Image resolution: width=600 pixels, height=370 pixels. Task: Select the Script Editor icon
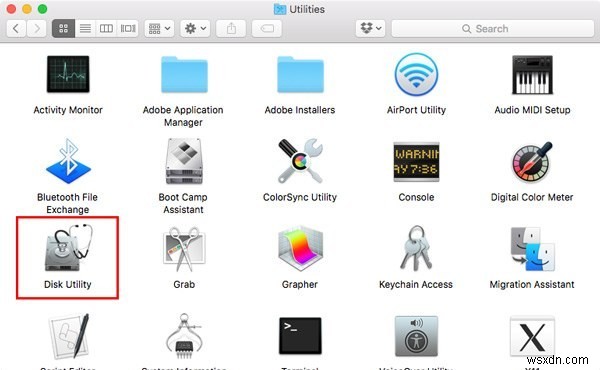pos(69,336)
